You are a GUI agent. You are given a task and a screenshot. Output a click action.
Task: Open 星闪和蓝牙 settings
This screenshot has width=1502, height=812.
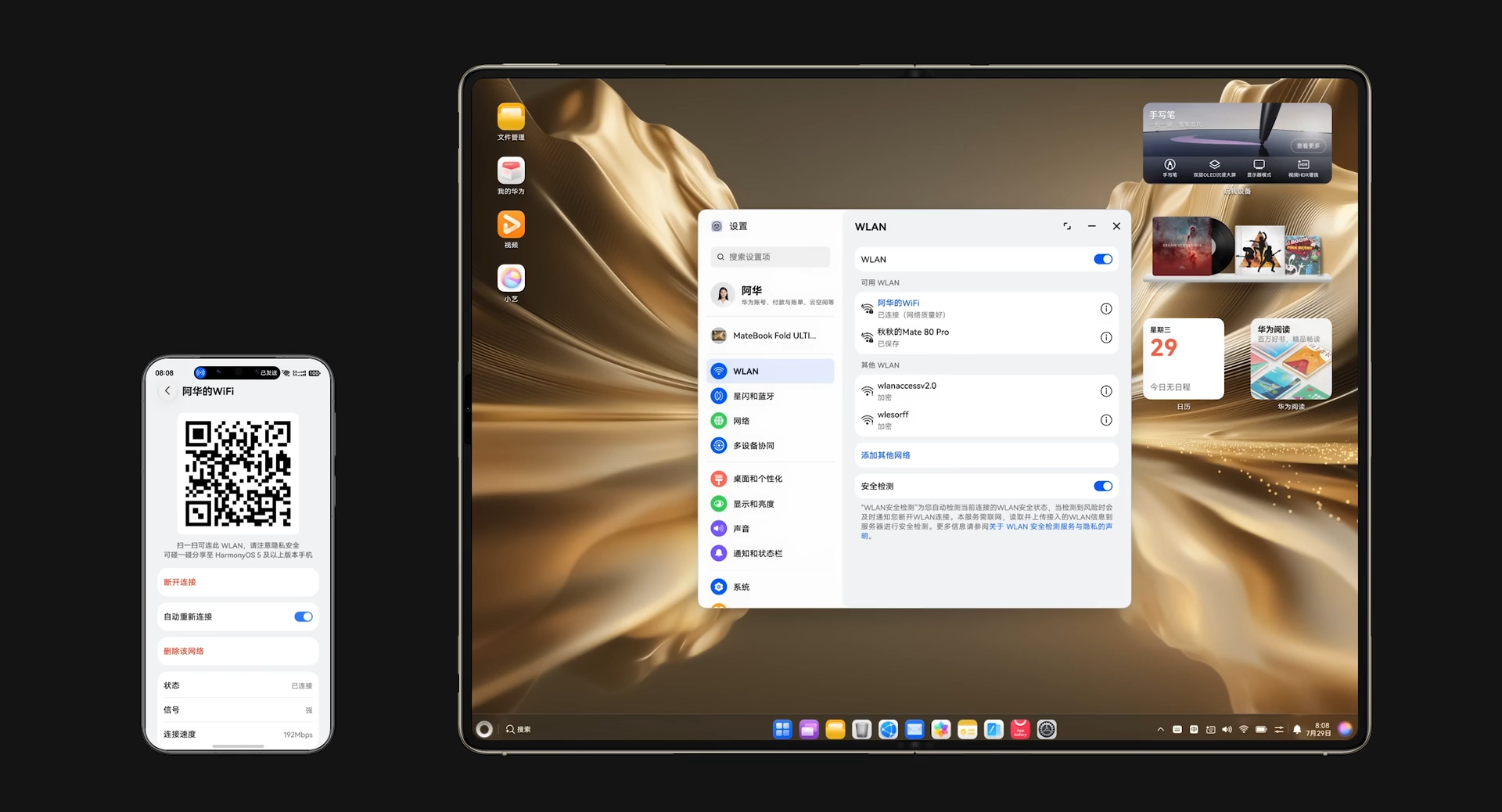coord(771,396)
